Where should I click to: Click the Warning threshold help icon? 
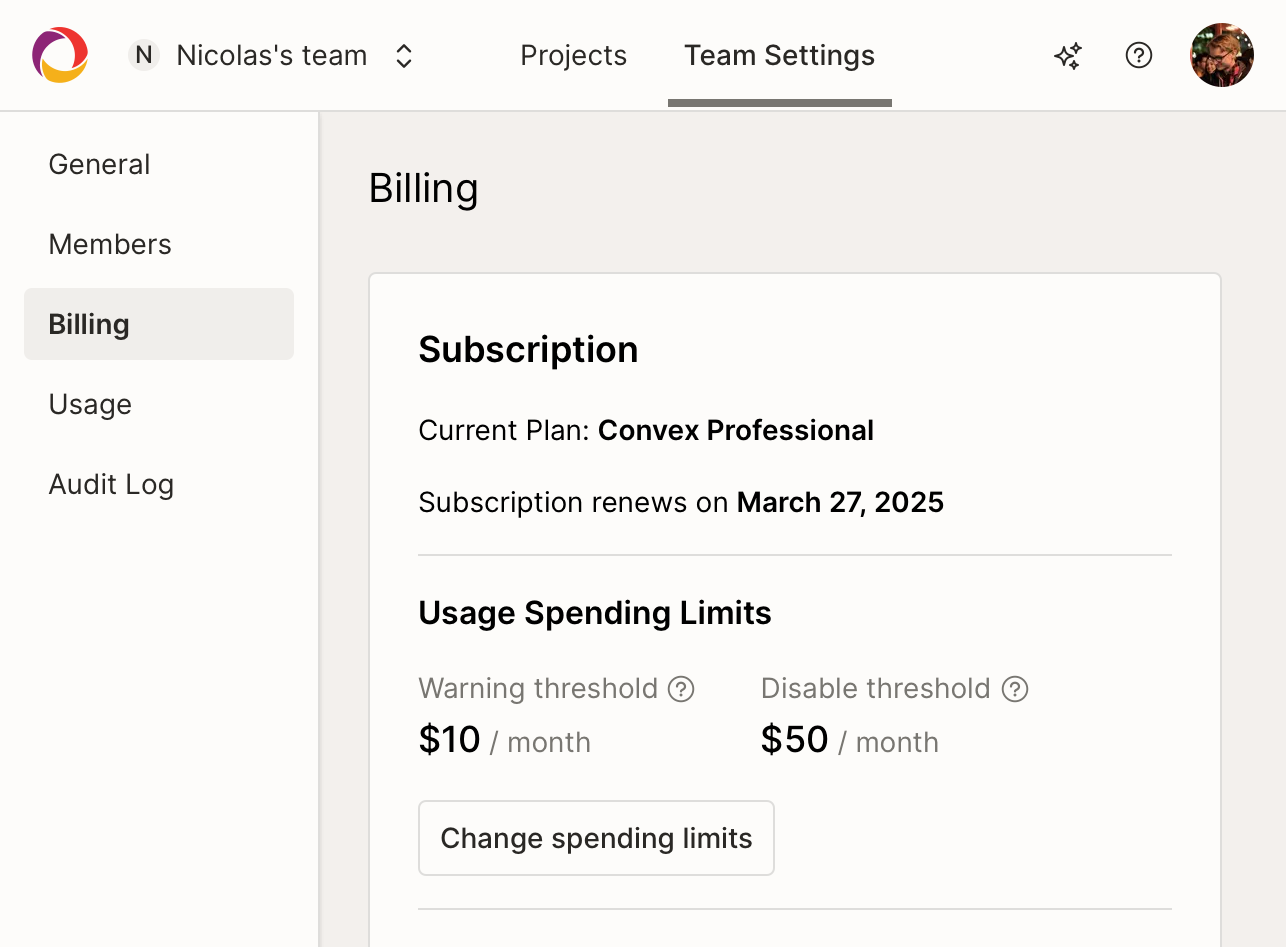click(x=681, y=689)
